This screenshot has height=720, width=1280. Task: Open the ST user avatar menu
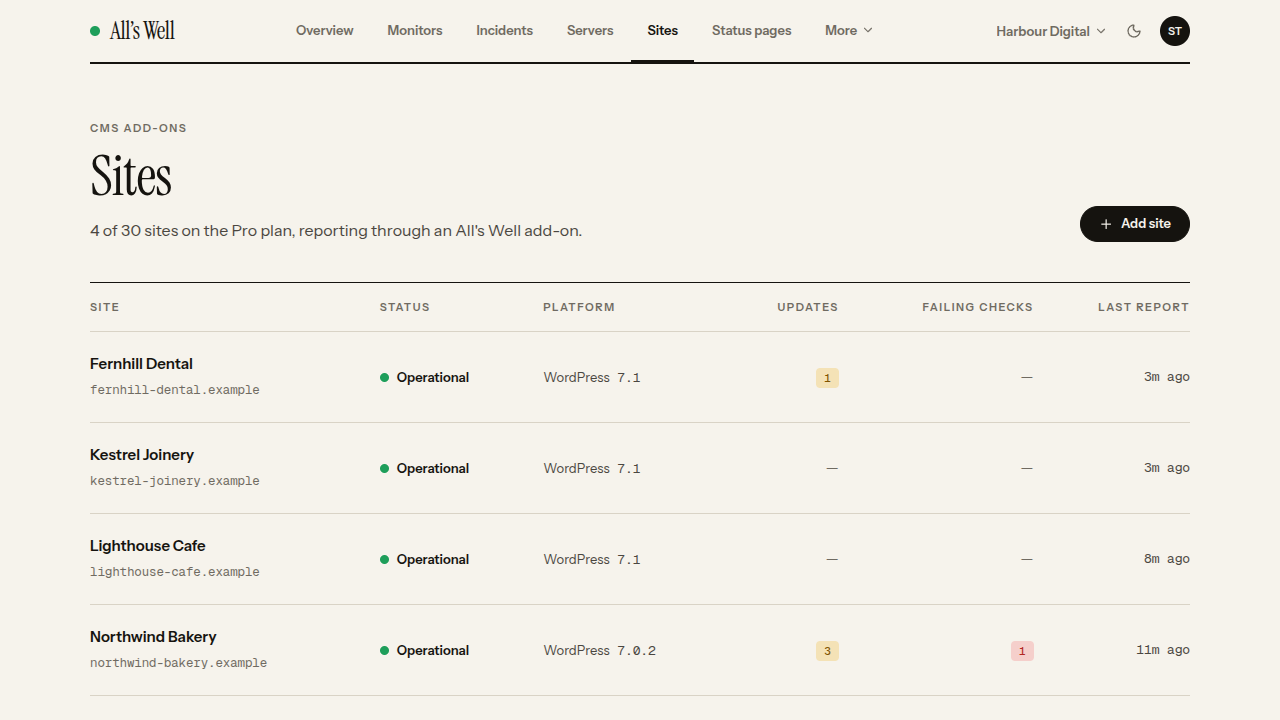click(x=1175, y=31)
